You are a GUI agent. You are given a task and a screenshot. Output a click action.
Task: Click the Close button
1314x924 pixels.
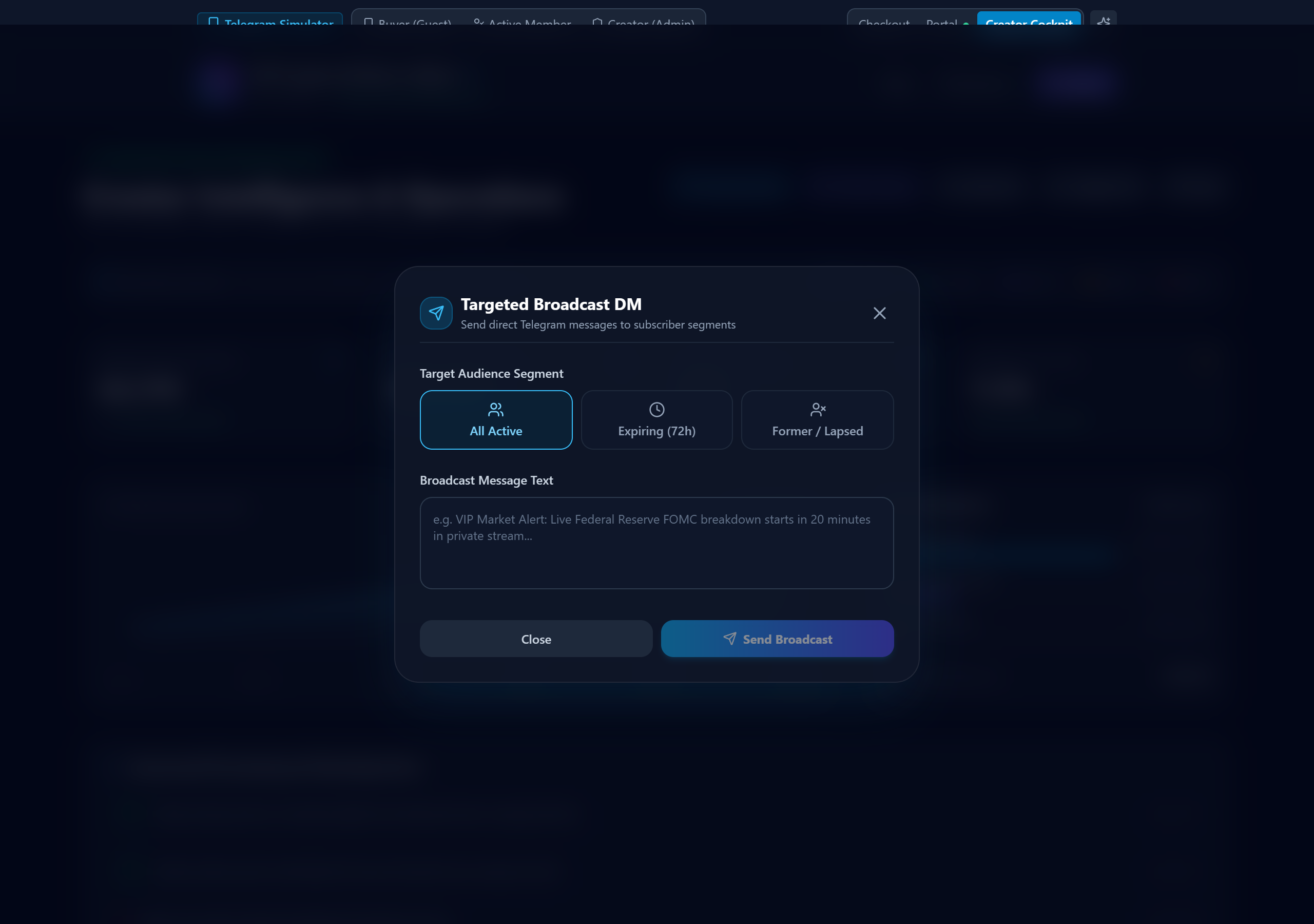(536, 638)
